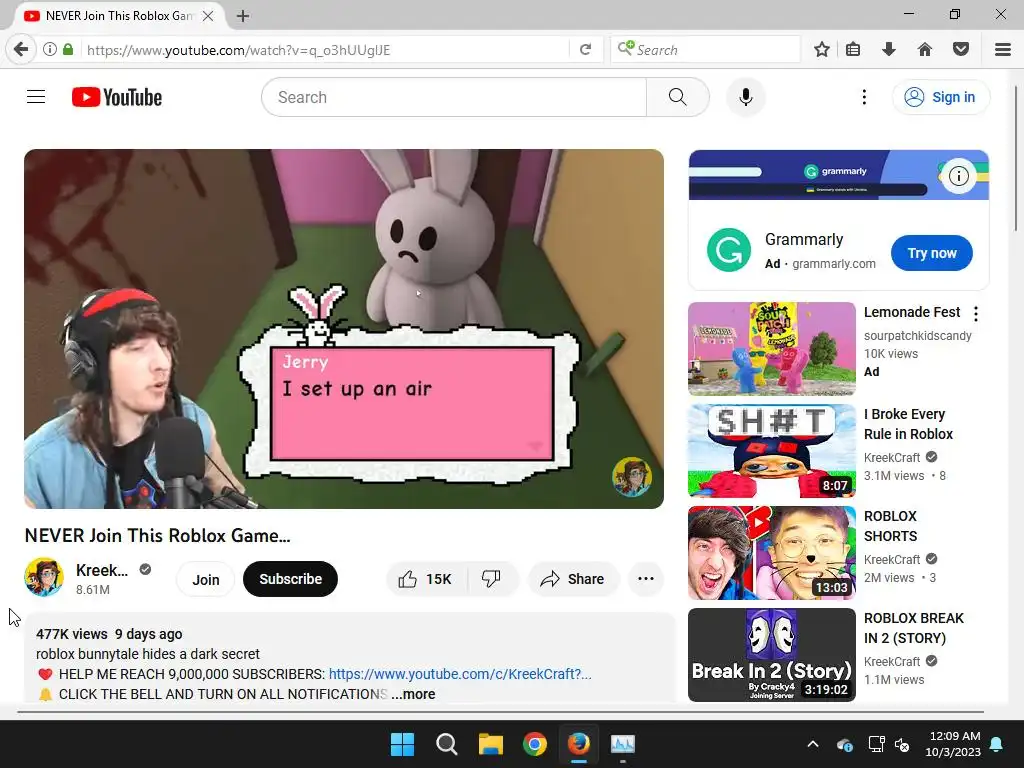
Task: Open the Firefox hamburger menu
Action: tap(1003, 50)
